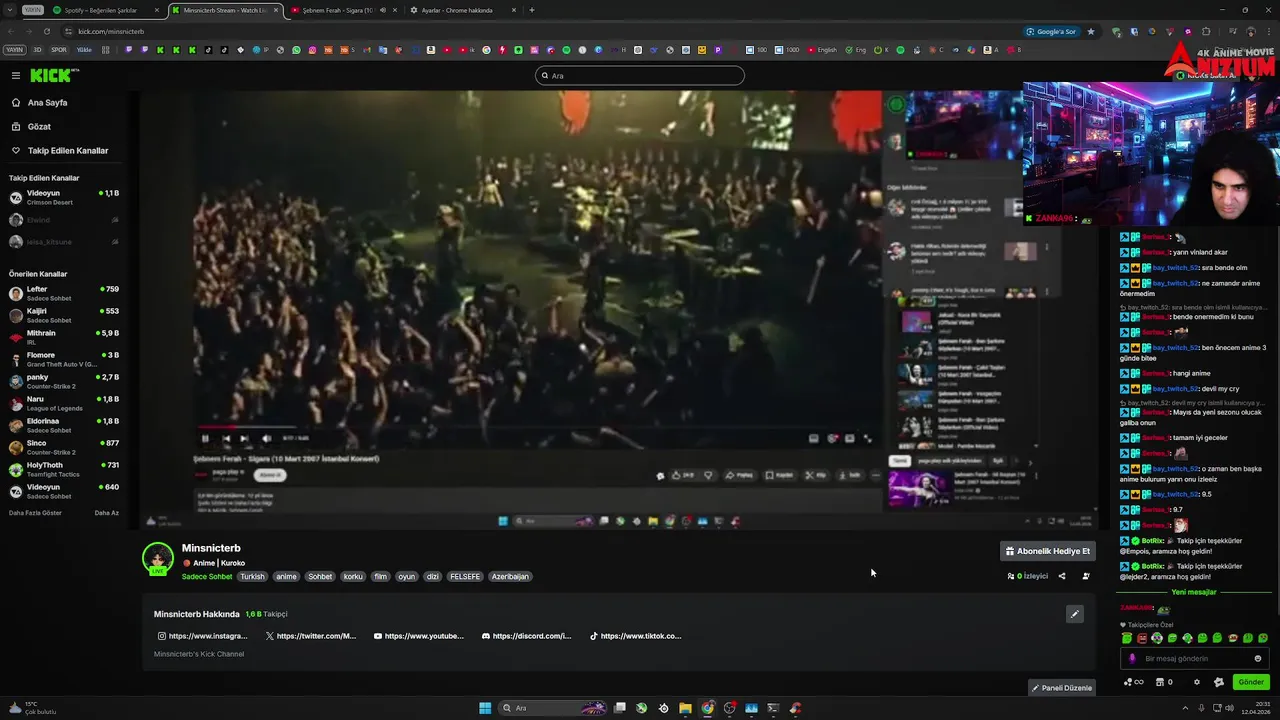Open Eldorinaa channel in sidebar
Viewport: 1280px width, 720px height.
click(x=64, y=425)
